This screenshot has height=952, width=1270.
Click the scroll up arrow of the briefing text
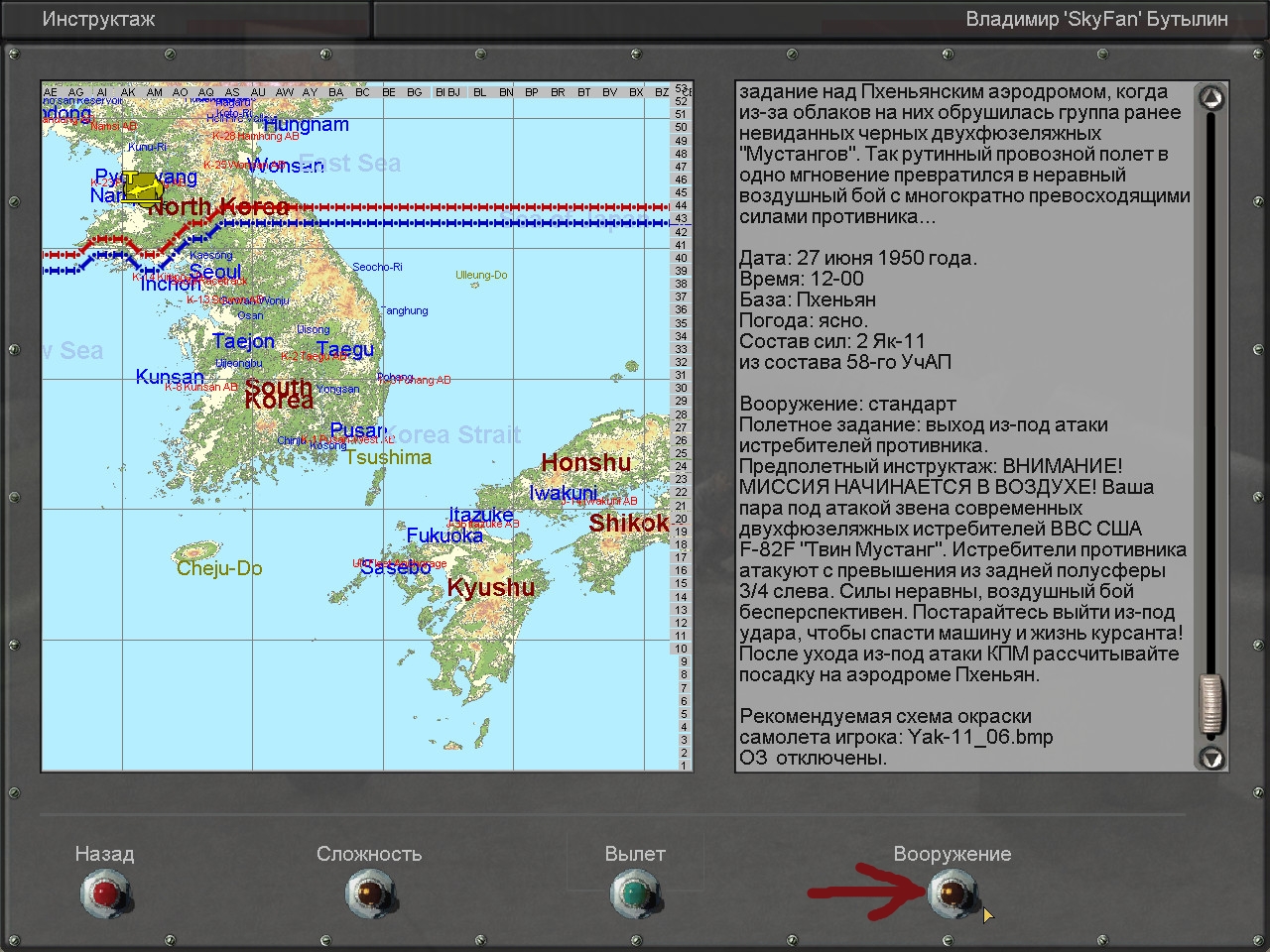click(x=1211, y=98)
